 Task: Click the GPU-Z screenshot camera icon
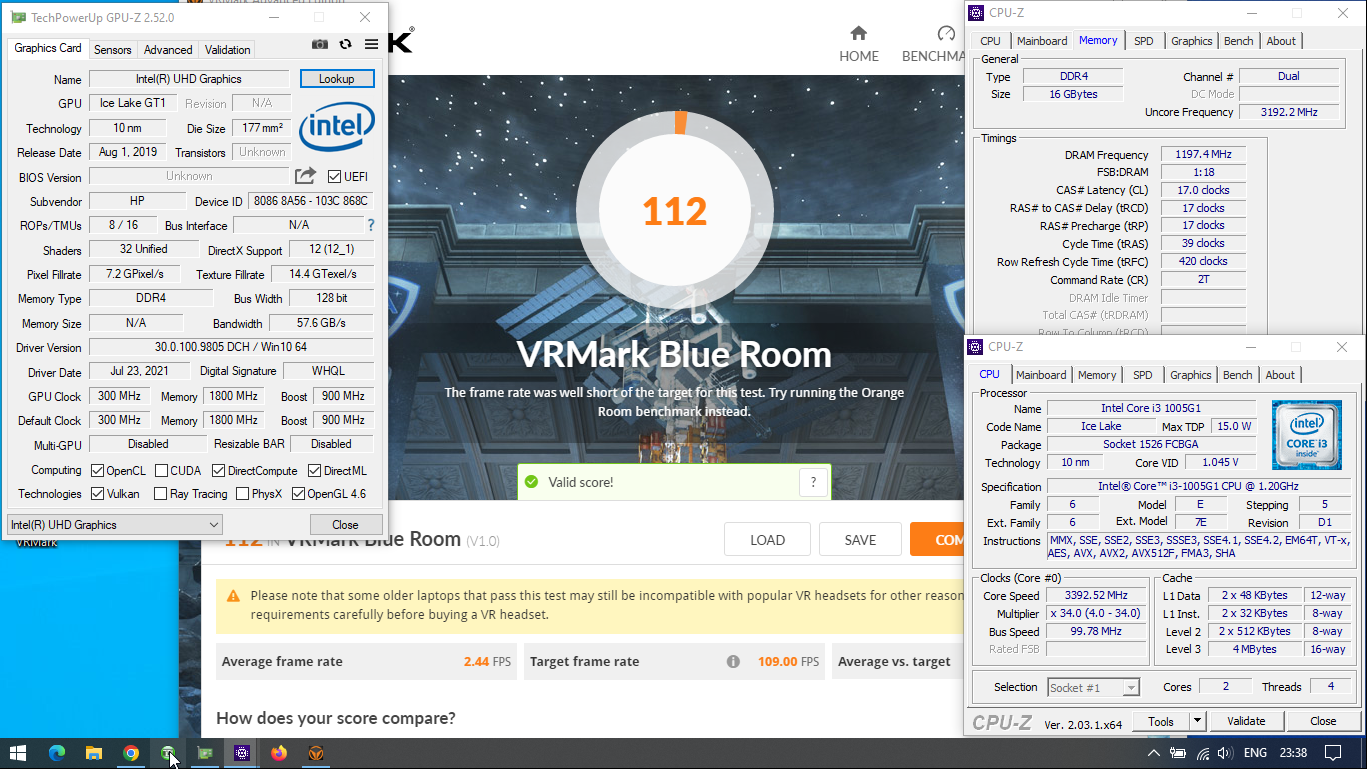(x=319, y=44)
